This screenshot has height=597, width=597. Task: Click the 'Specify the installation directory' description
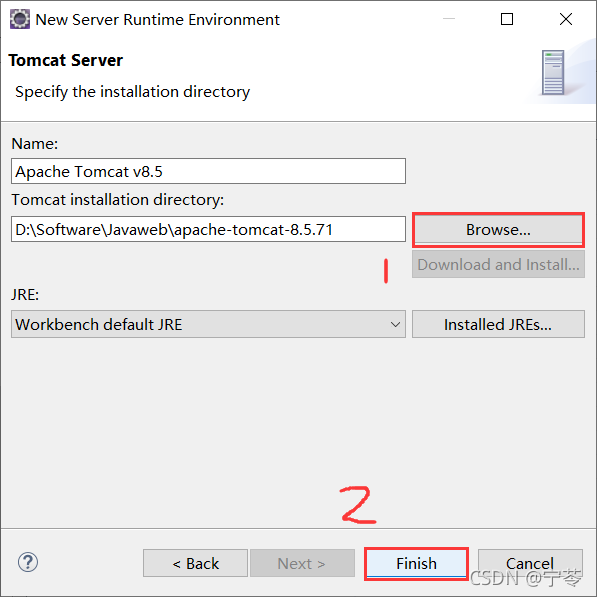132,92
